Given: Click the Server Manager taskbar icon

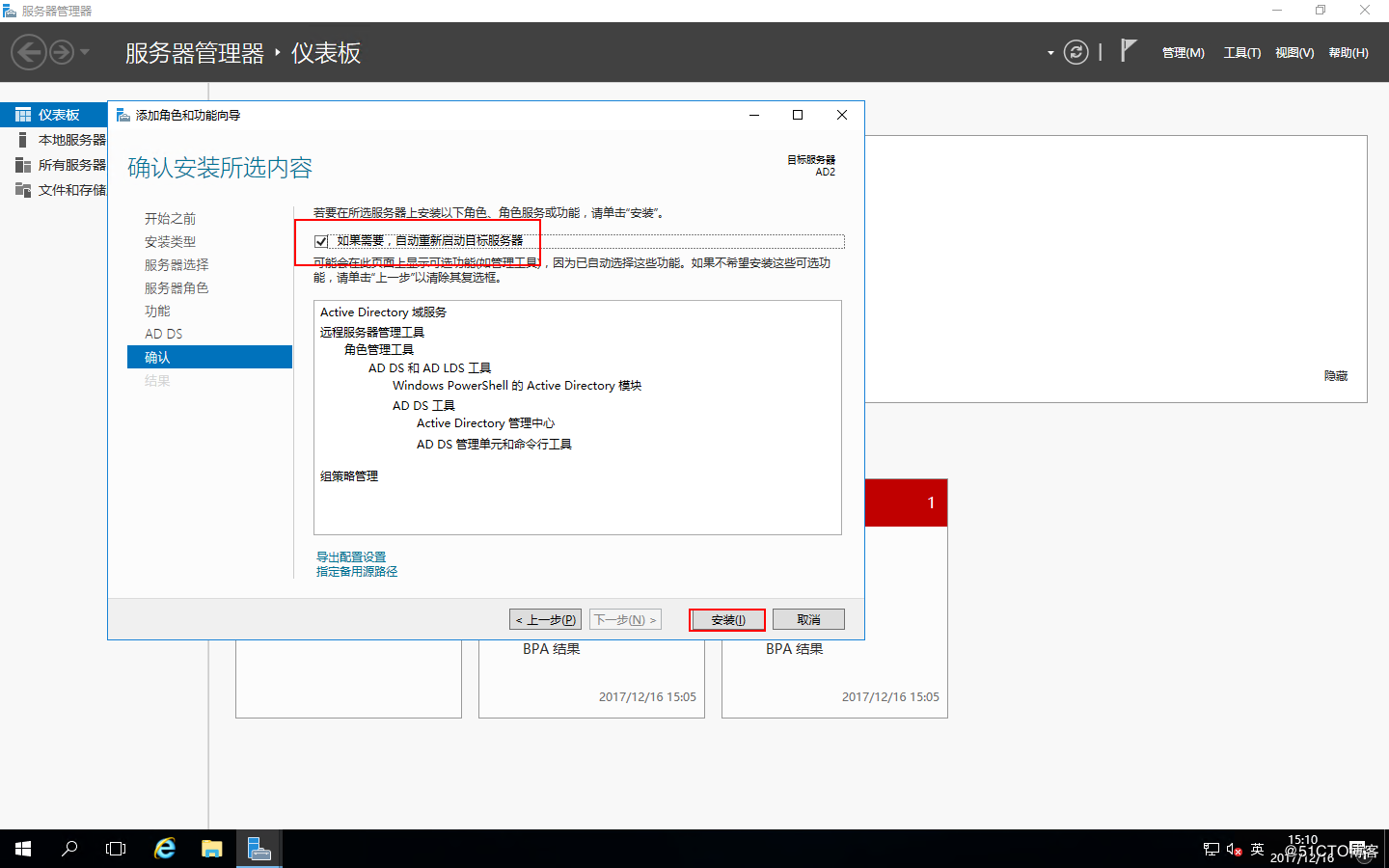Looking at the screenshot, I should point(259,849).
